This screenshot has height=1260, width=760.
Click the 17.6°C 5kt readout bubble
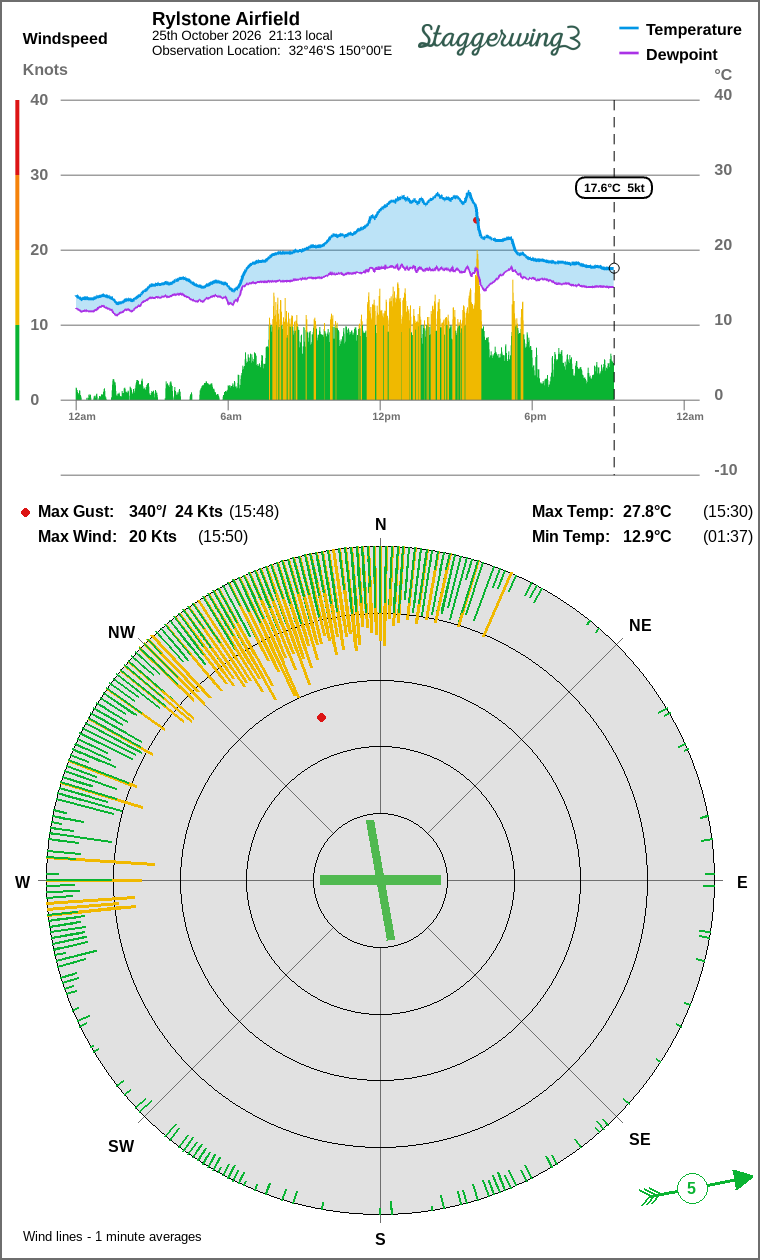614,188
